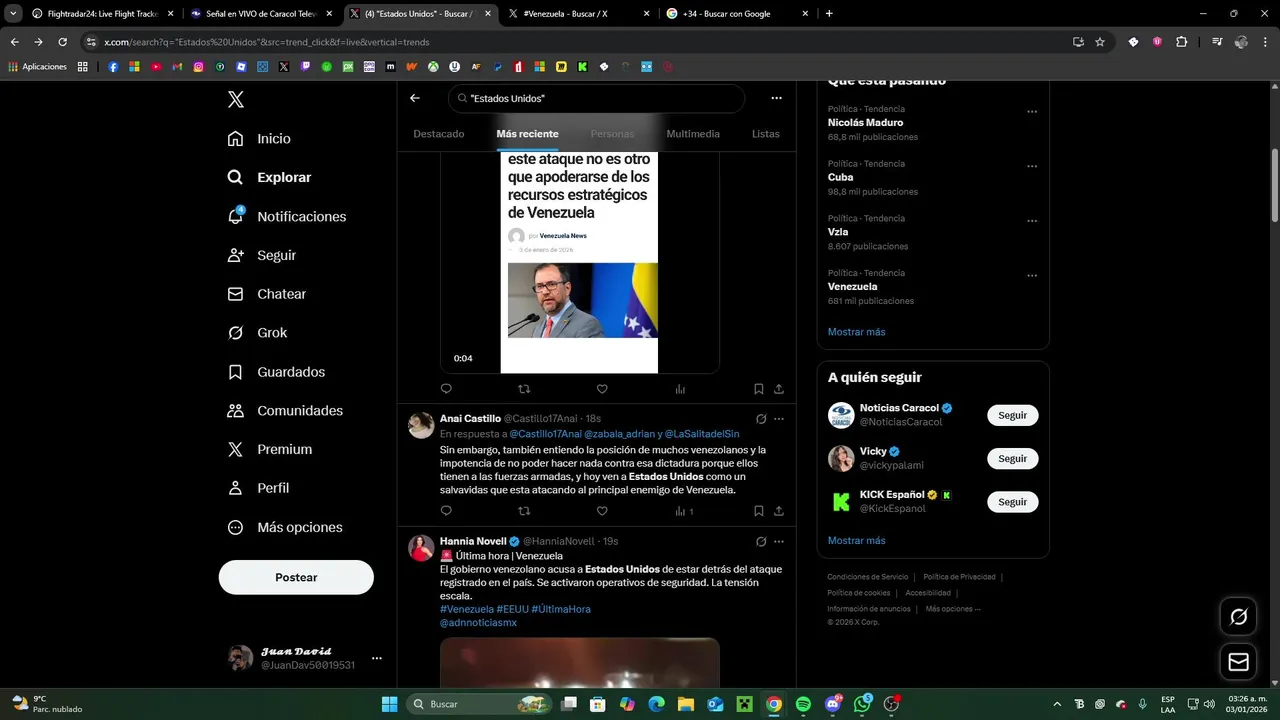Follow KICK Español
The image size is (1280, 720).
[1012, 502]
